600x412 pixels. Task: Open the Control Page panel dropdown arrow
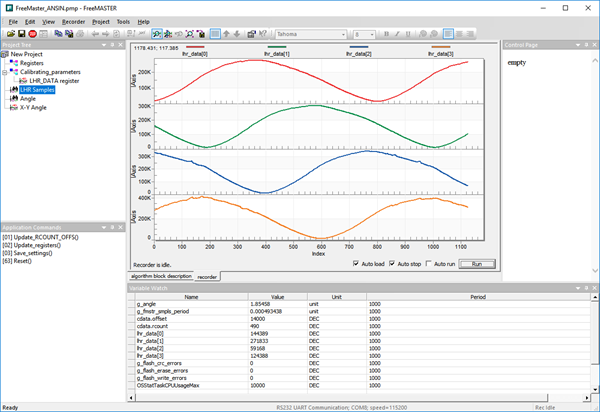(x=578, y=45)
